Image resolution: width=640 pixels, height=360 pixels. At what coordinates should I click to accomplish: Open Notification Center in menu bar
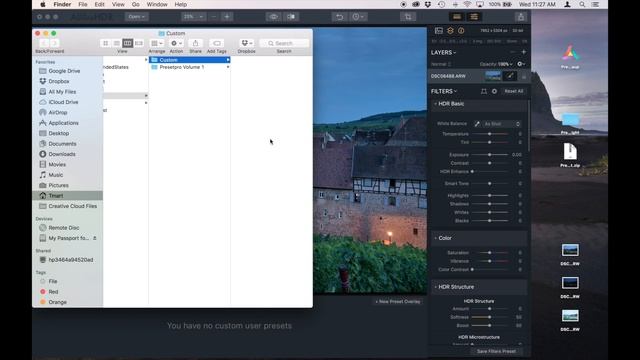(596, 4)
